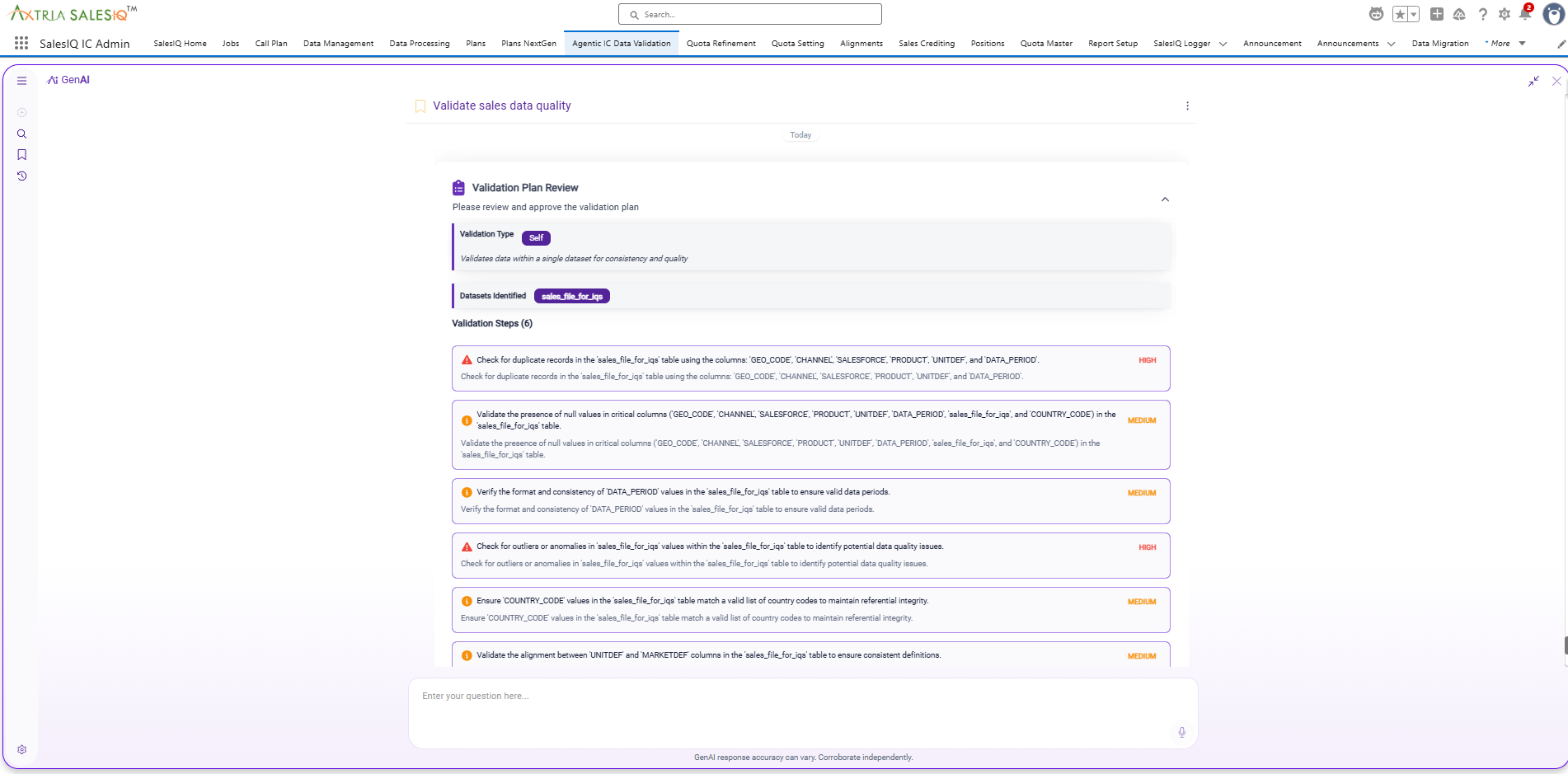Expand the SalesIQ Logger tab dropdown
Viewport: 1568px width, 774px height.
coord(1223,44)
